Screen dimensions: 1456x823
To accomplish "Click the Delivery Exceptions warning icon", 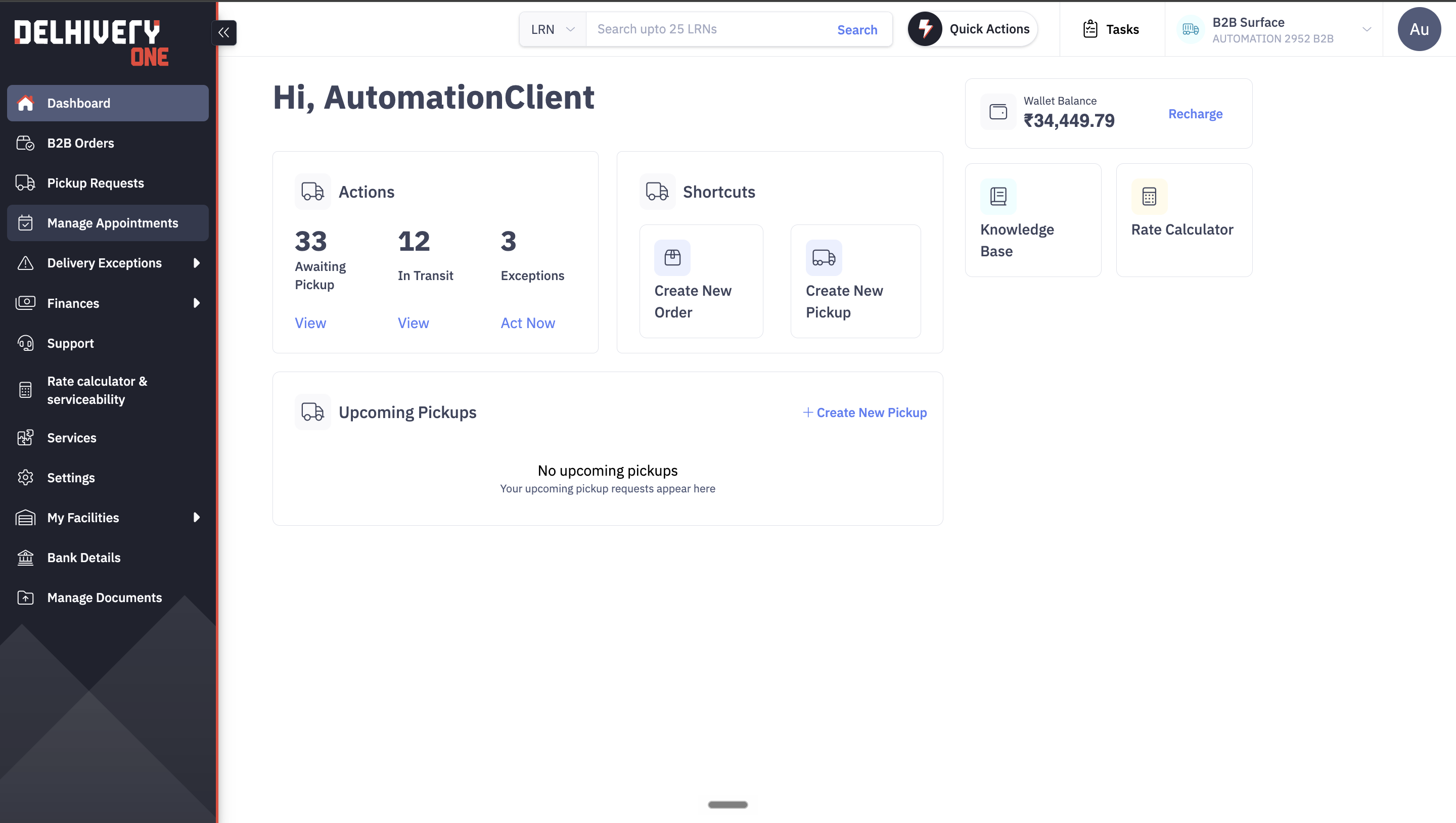I will (25, 263).
